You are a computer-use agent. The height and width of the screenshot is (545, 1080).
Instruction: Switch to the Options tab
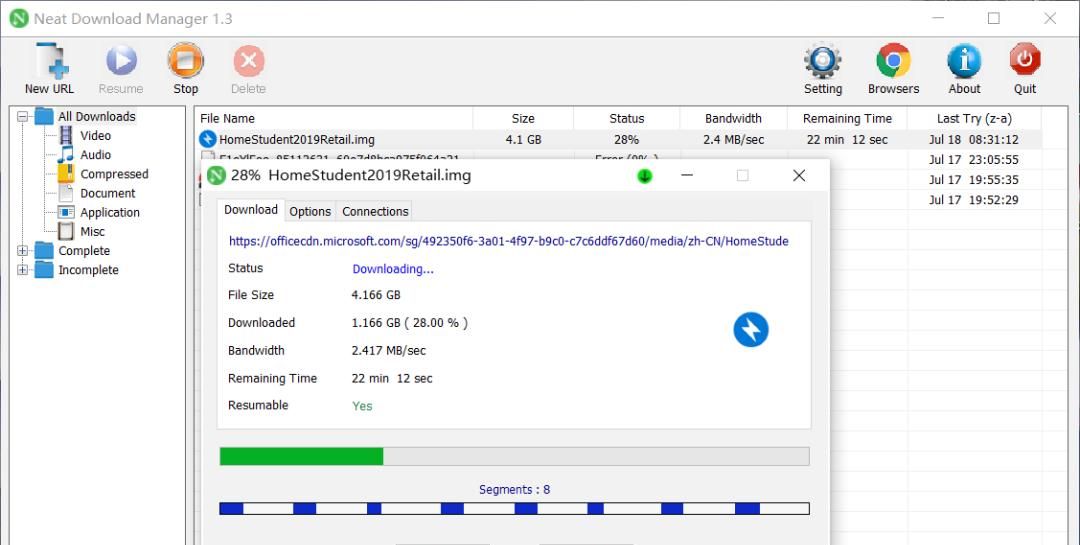pos(310,212)
